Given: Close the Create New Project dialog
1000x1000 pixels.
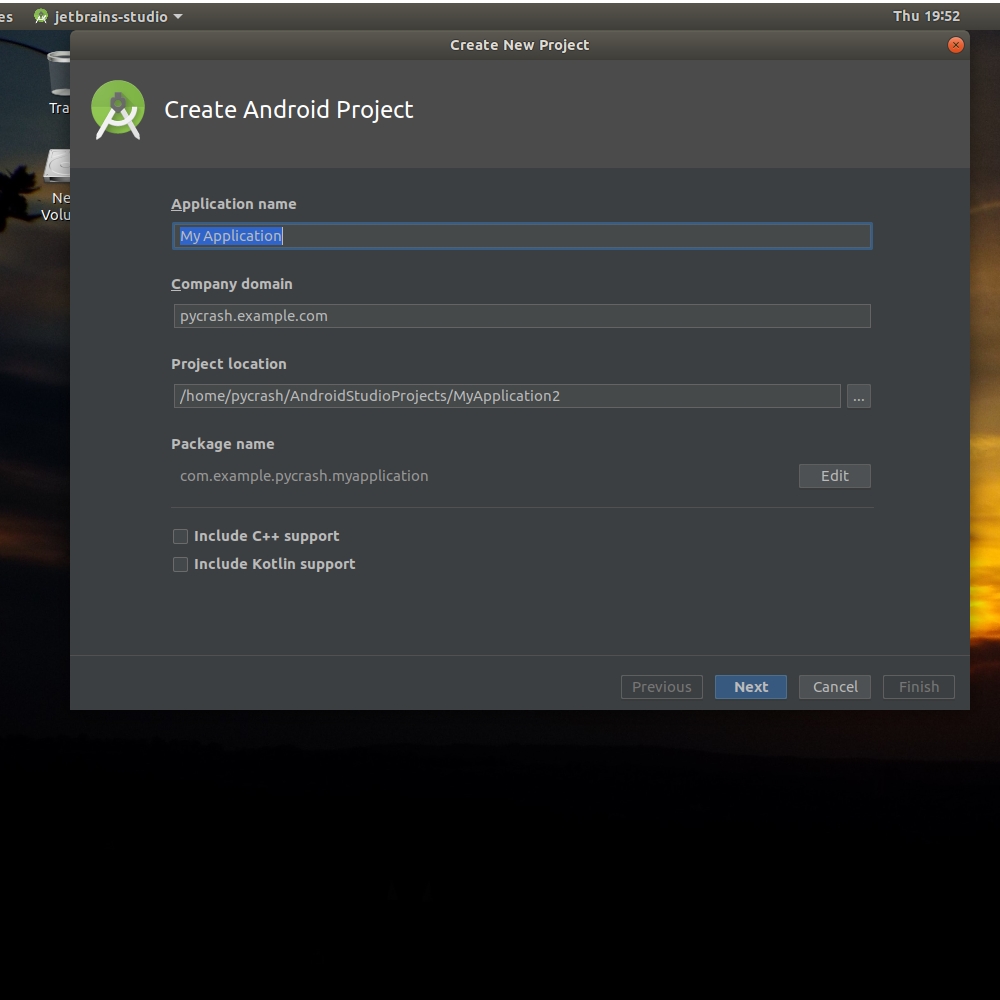Looking at the screenshot, I should click(x=955, y=44).
